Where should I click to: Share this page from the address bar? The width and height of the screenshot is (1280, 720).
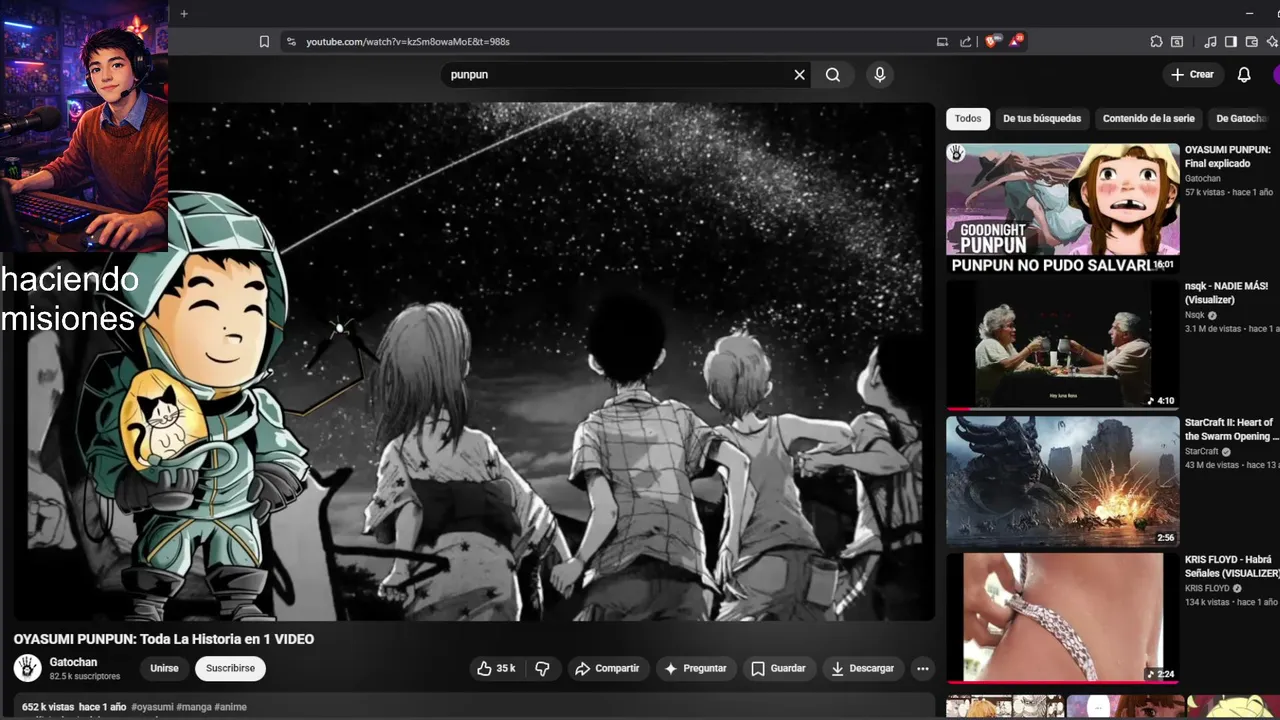tap(966, 42)
